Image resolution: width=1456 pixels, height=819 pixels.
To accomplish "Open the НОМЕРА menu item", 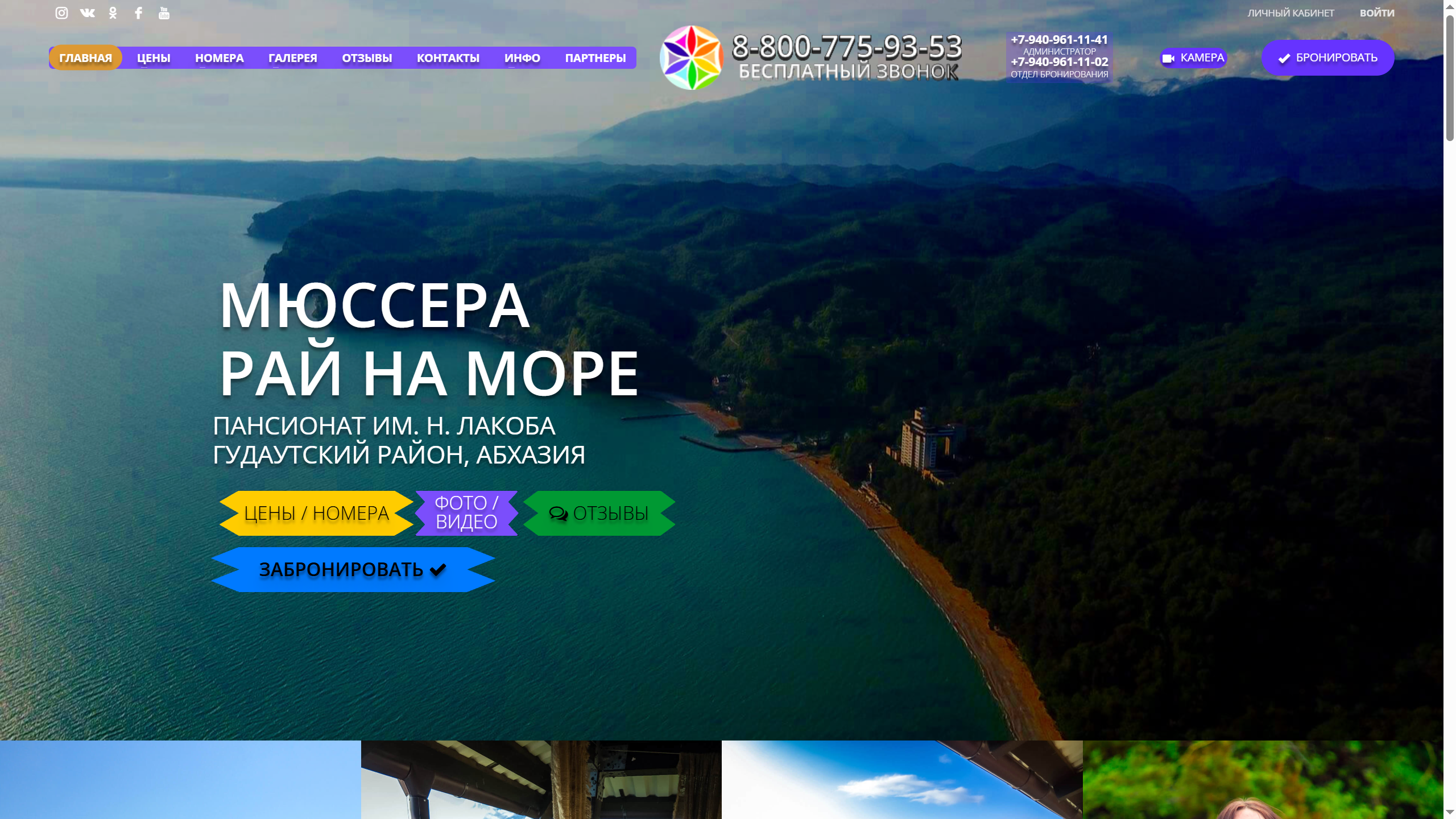I will click(219, 57).
